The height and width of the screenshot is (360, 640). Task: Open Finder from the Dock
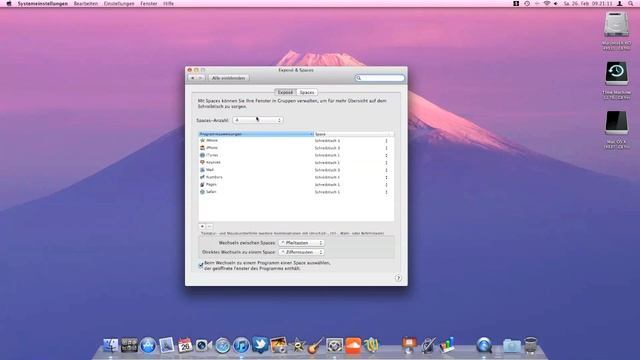pos(110,345)
